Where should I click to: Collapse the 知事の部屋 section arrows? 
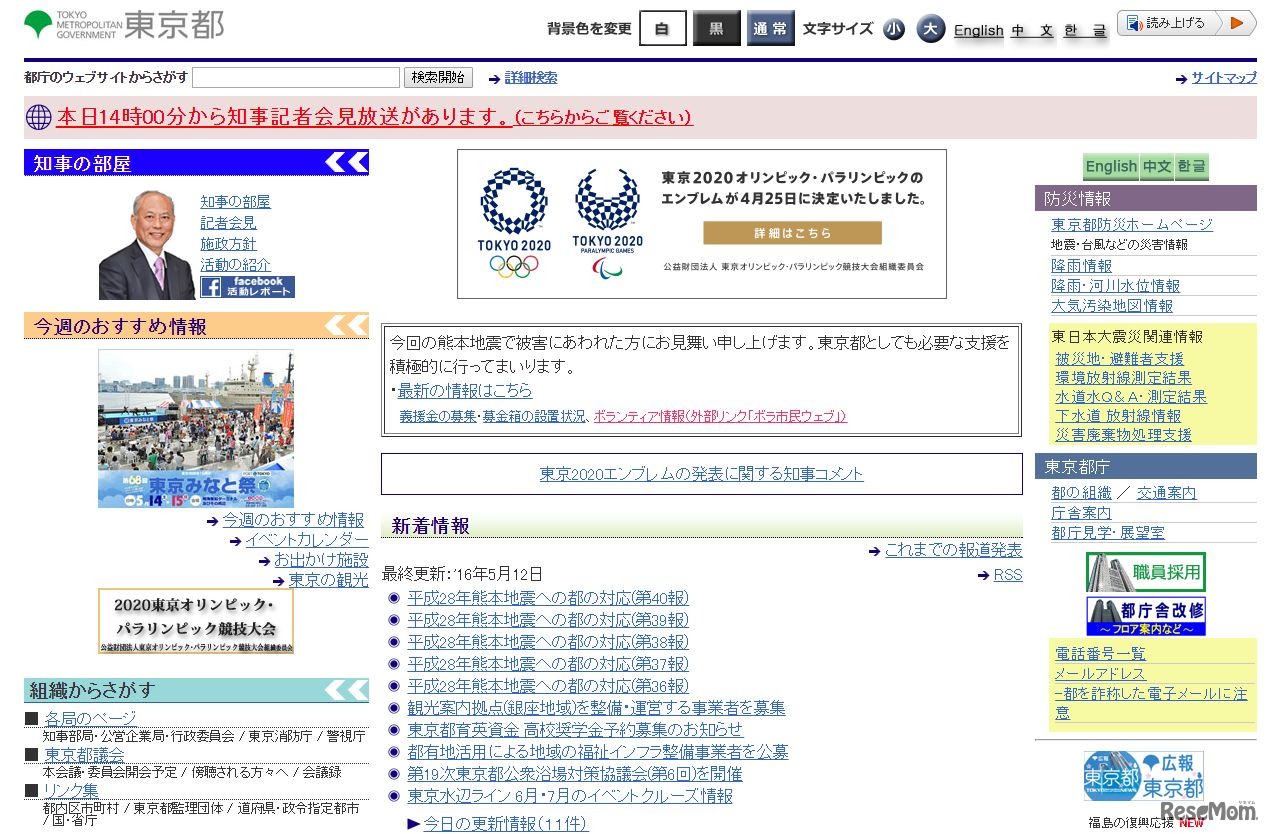[x=347, y=163]
